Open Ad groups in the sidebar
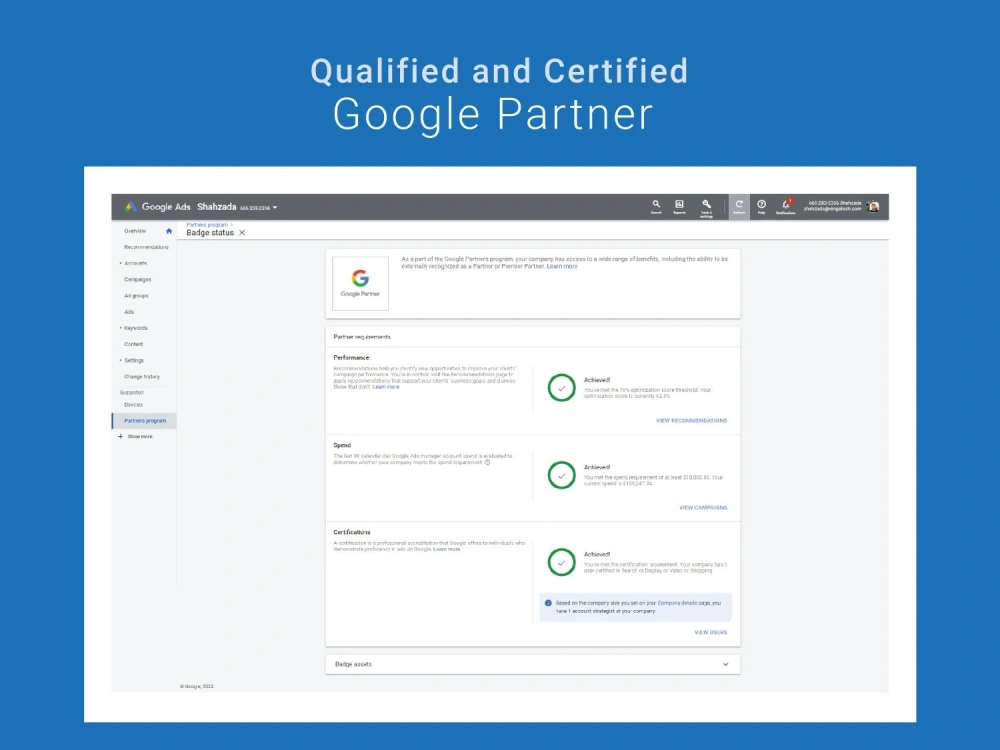 (136, 295)
